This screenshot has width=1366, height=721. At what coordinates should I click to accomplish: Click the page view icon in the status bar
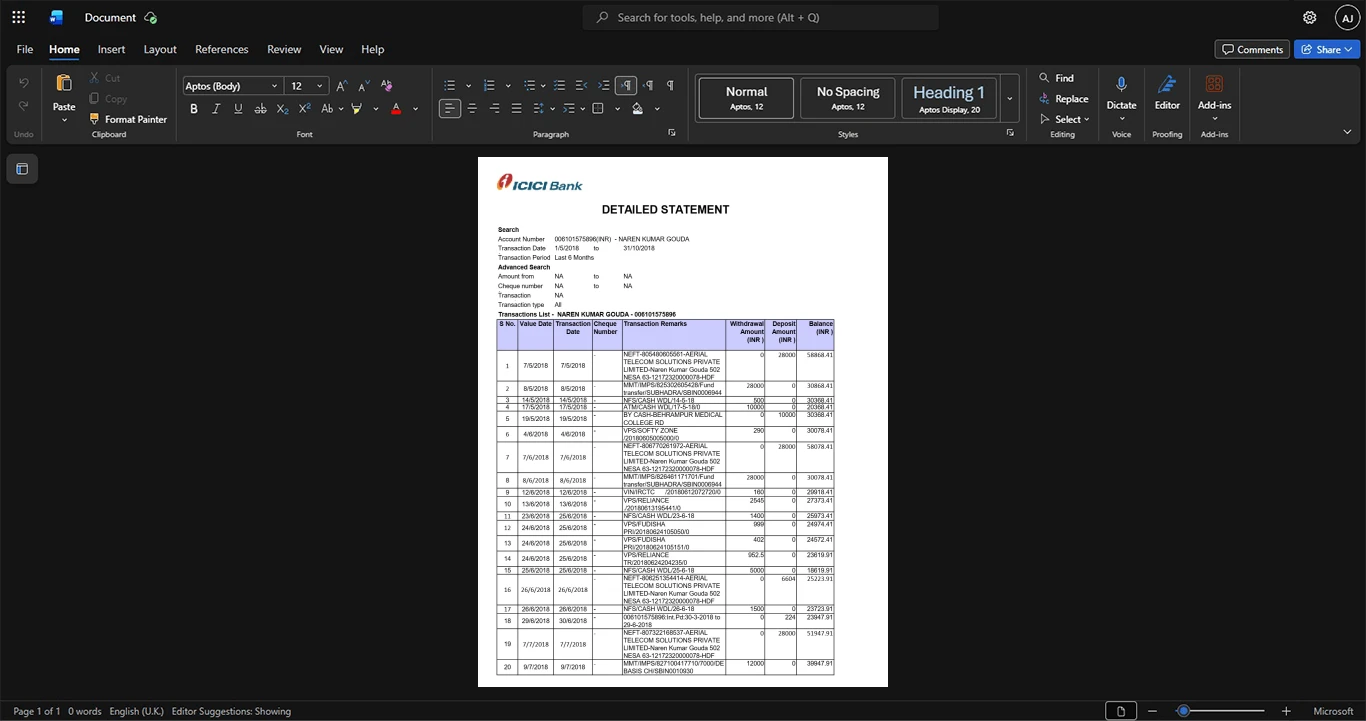click(x=1120, y=711)
